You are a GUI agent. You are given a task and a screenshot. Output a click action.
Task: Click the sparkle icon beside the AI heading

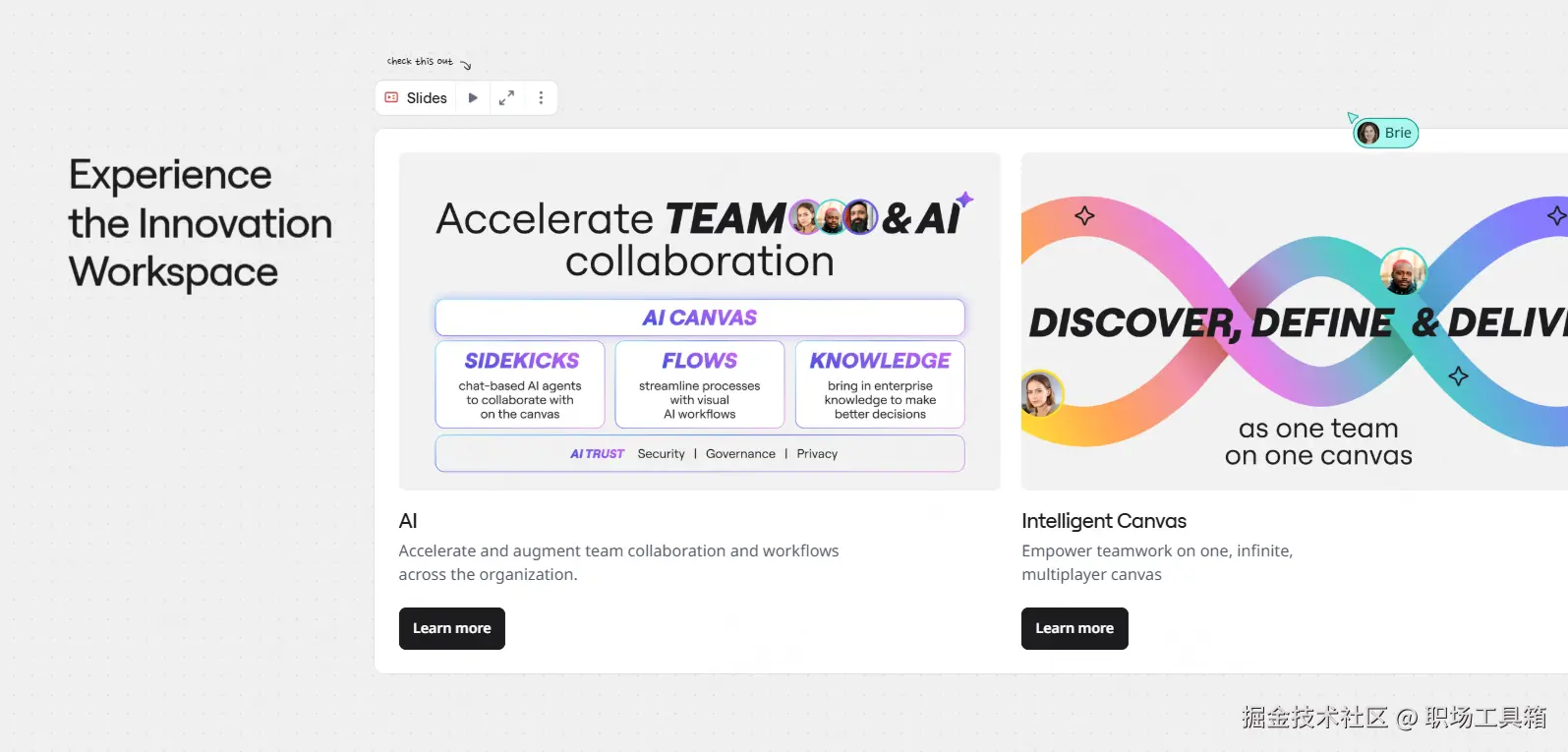[965, 200]
